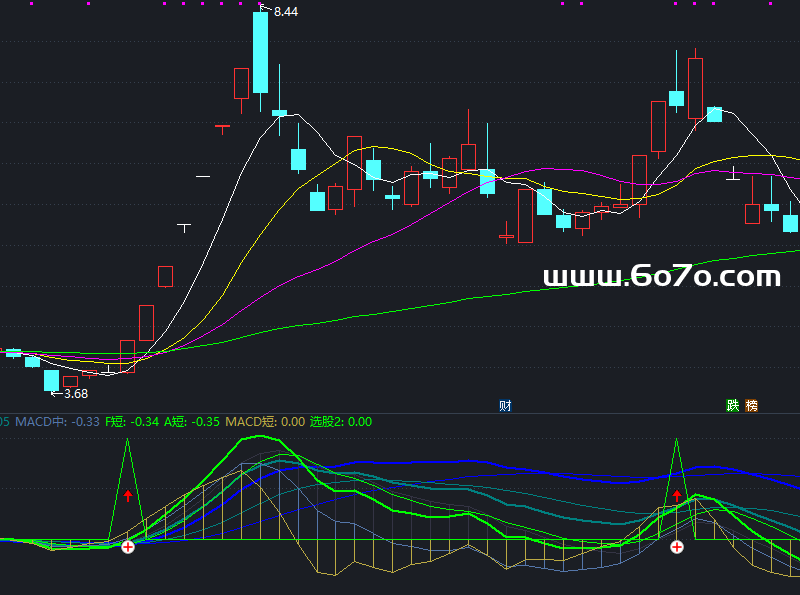This screenshot has height=595, width=800.
Task: Select the 3.68 low price label
Action: point(76,393)
